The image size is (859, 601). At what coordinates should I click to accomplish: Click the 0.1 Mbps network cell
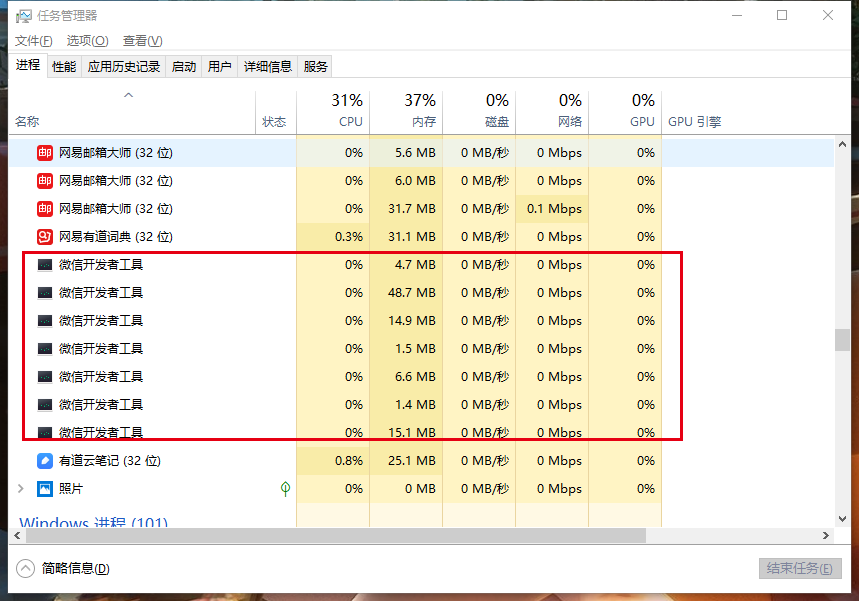(x=552, y=209)
